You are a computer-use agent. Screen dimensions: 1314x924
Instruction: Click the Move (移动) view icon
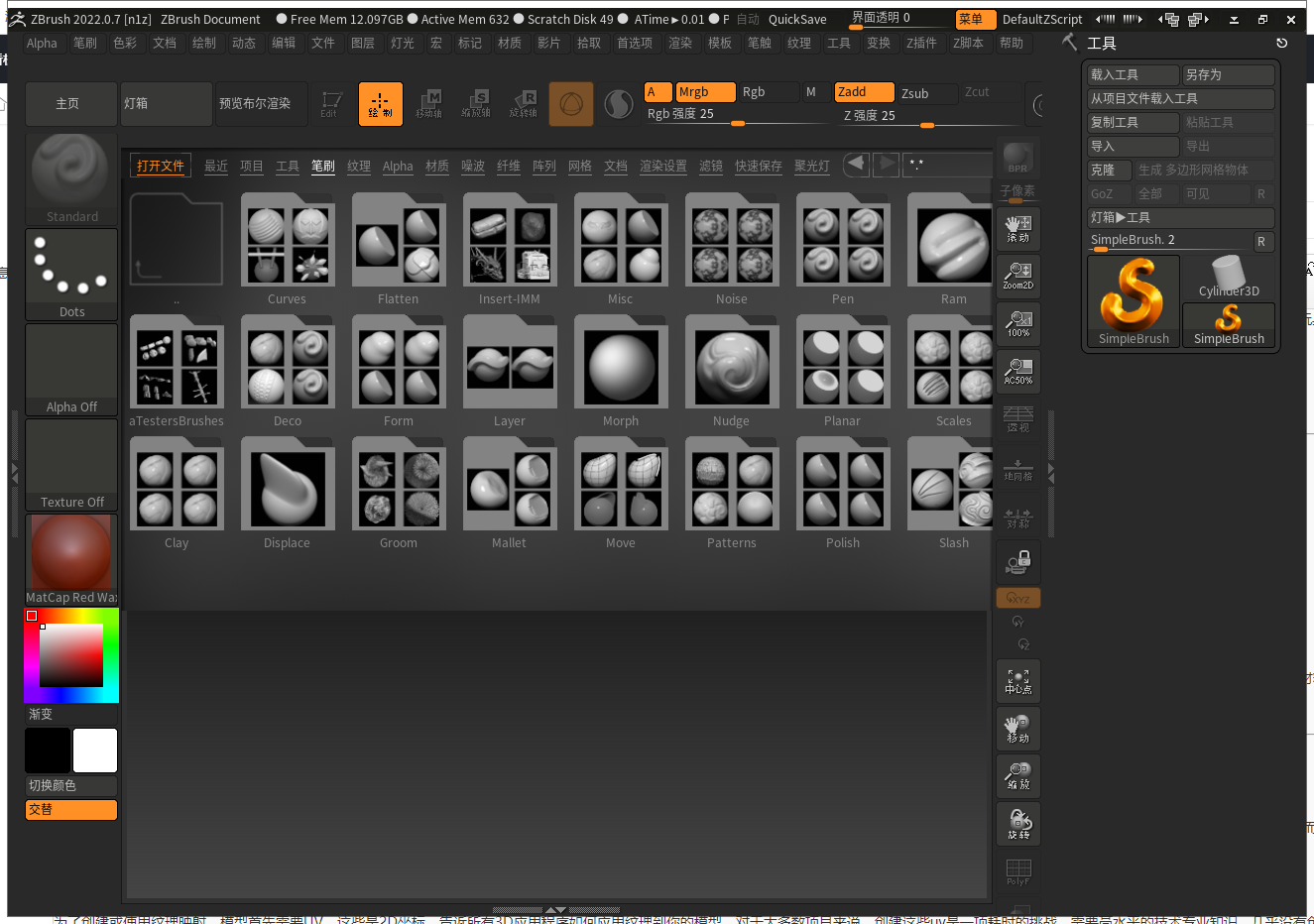tap(1018, 729)
